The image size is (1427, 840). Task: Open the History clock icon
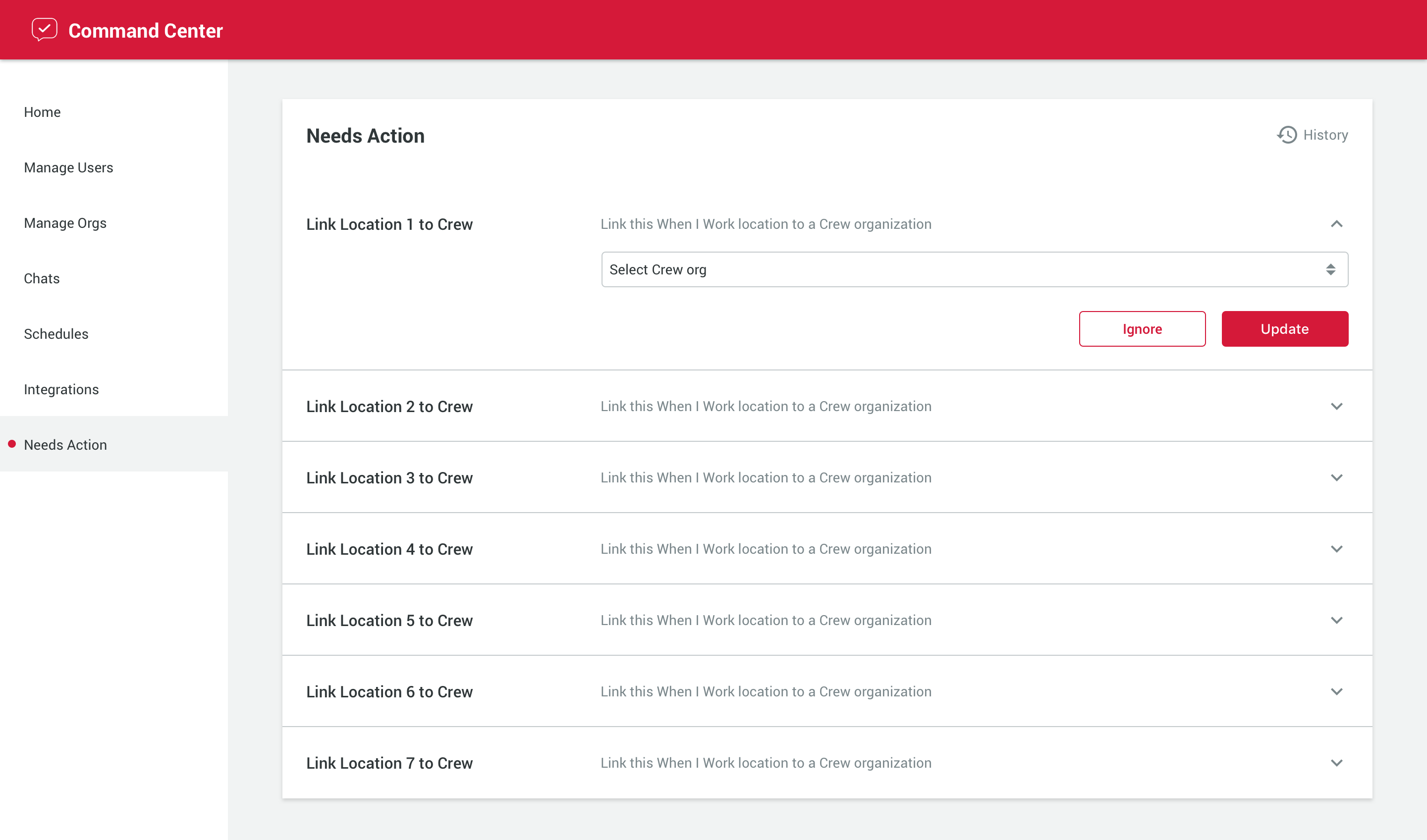(x=1287, y=135)
